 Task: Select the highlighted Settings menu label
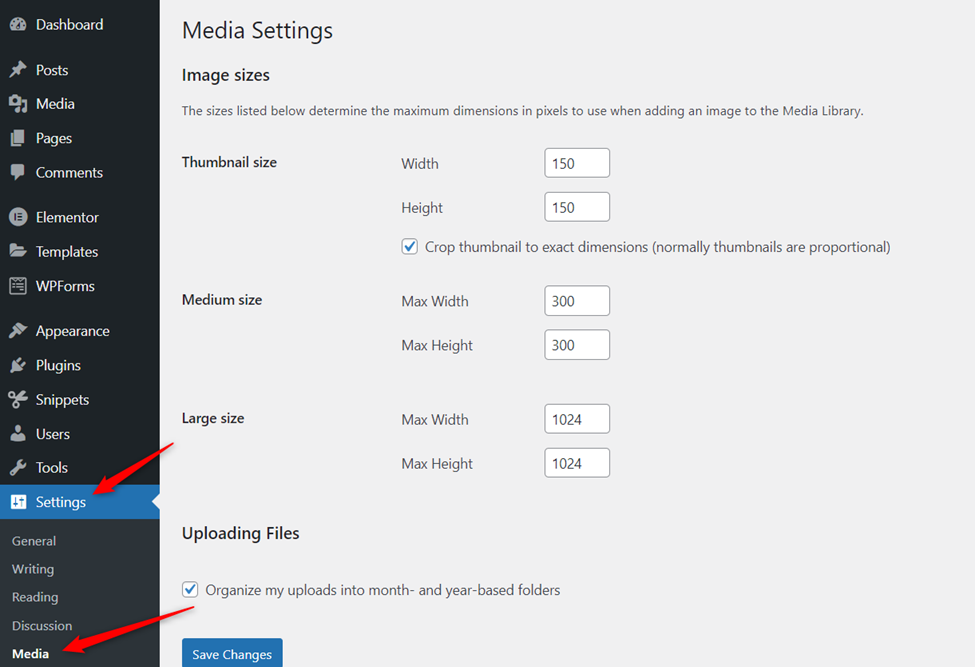pyautogui.click(x=60, y=502)
